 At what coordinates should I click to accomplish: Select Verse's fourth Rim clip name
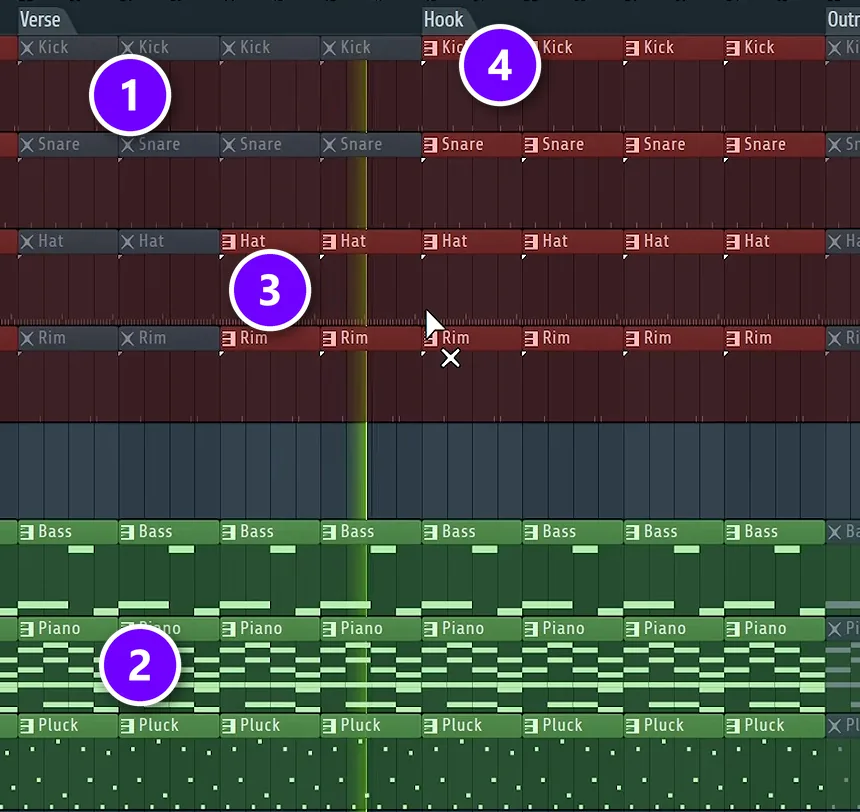354,337
